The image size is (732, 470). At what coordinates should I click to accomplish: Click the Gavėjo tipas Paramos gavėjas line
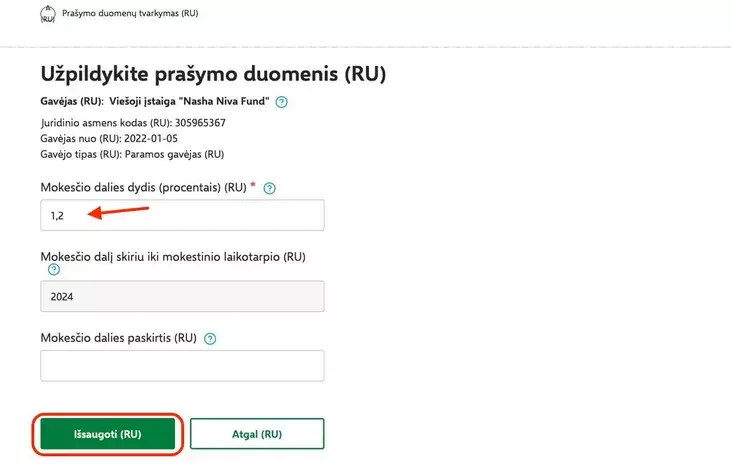[132, 155]
